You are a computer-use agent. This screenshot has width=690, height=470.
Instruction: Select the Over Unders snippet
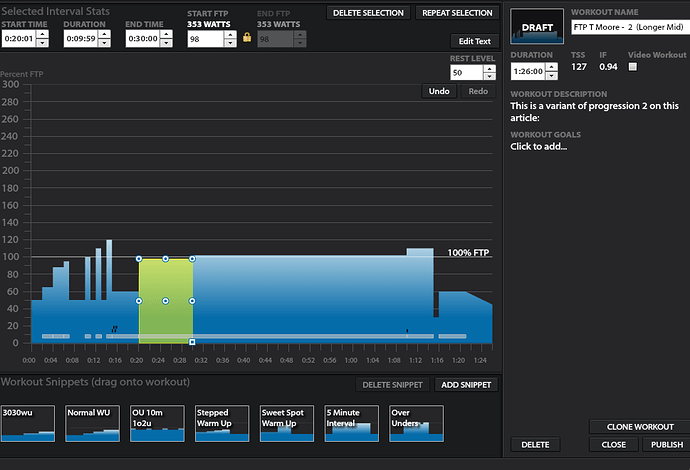[416, 423]
